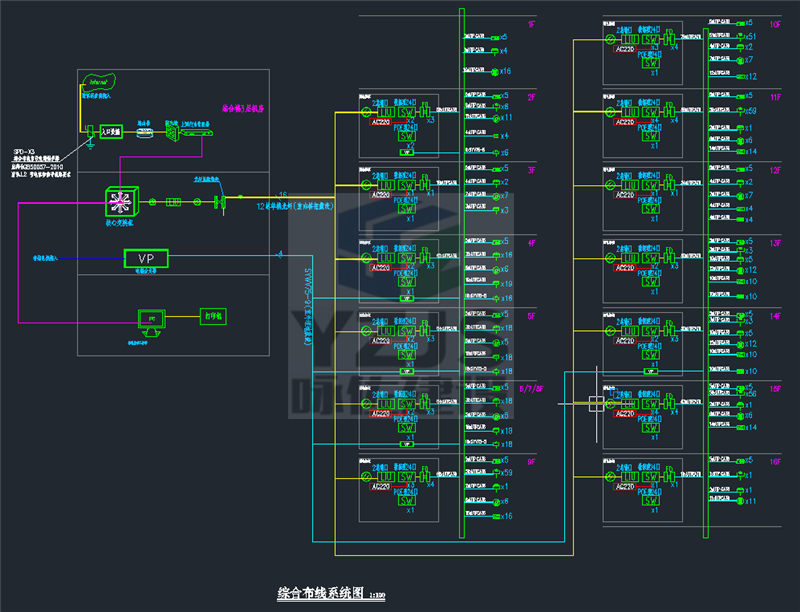Select the 12F floor label

pos(776,170)
